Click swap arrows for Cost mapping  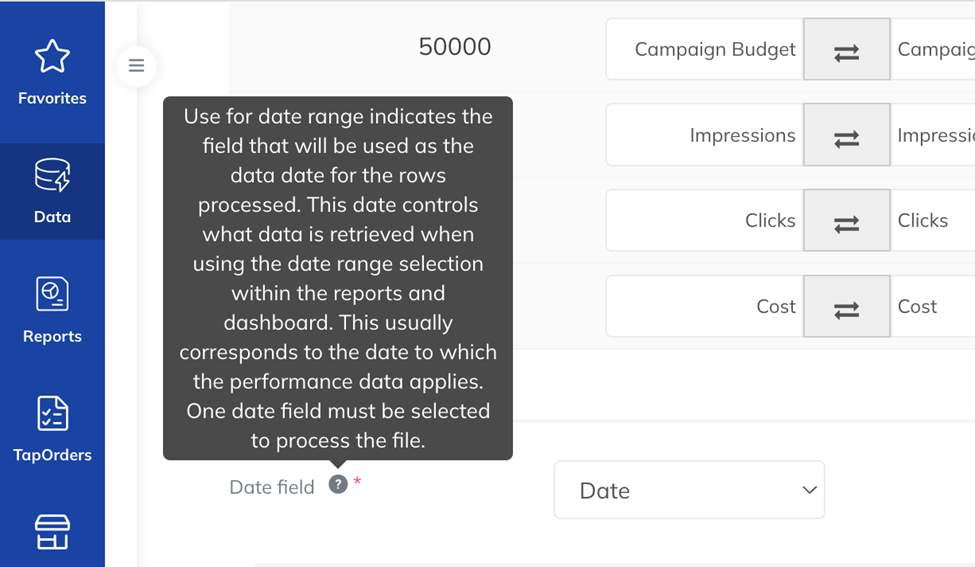[x=846, y=307]
